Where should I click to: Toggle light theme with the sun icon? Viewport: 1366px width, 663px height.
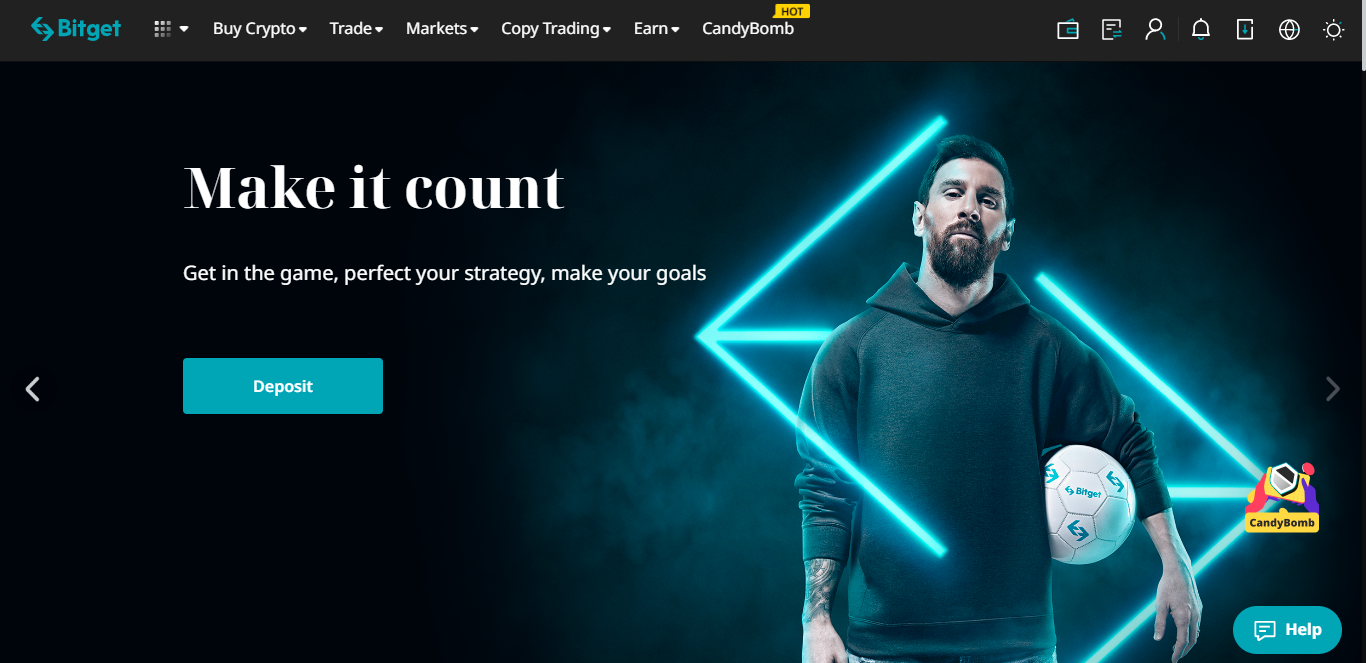pos(1333,30)
